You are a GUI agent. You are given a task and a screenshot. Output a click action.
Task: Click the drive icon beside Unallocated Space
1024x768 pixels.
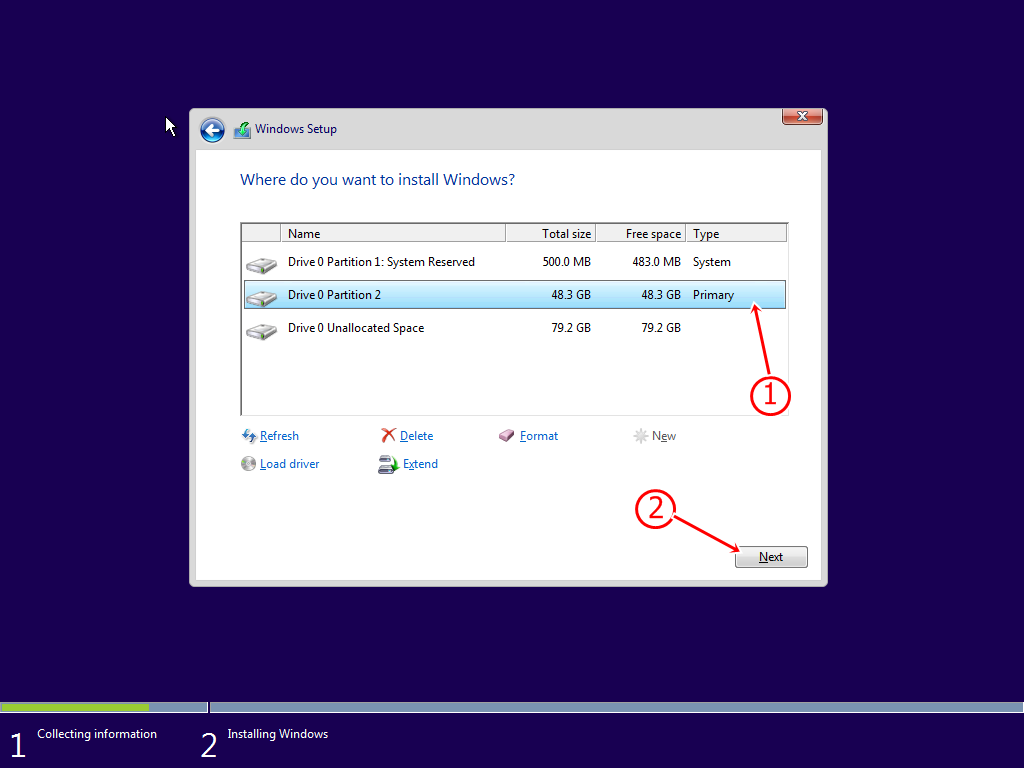pyautogui.click(x=260, y=328)
